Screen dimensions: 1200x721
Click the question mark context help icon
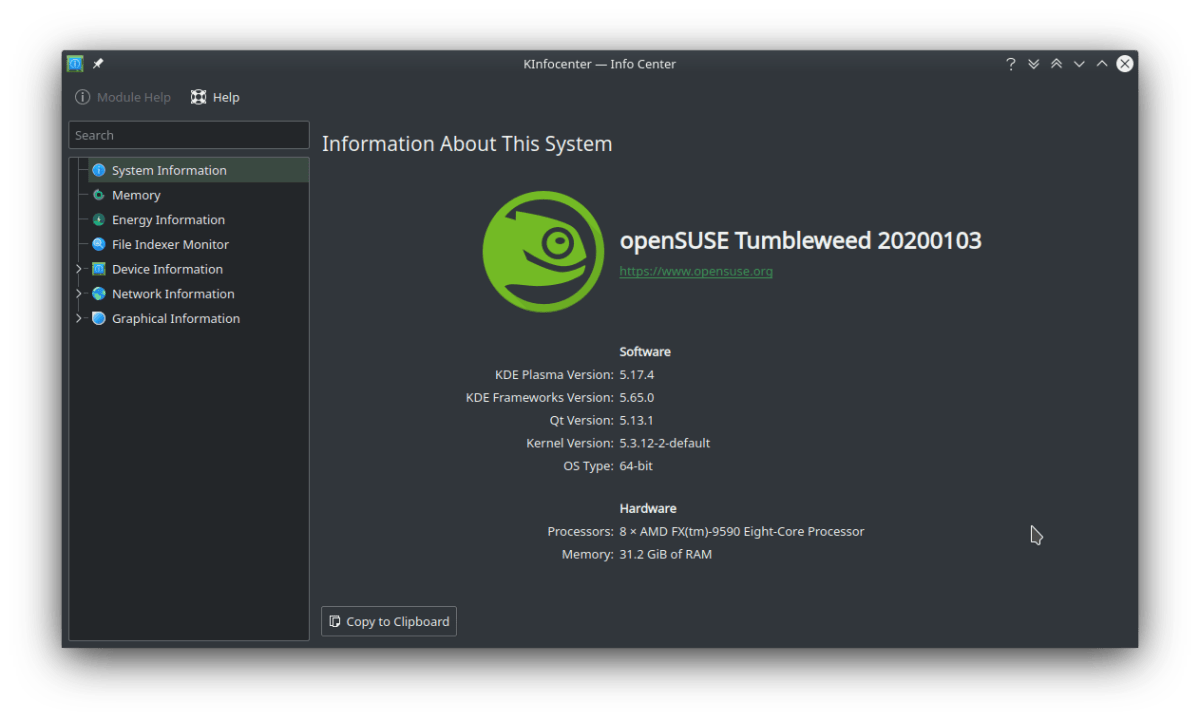click(x=1011, y=64)
